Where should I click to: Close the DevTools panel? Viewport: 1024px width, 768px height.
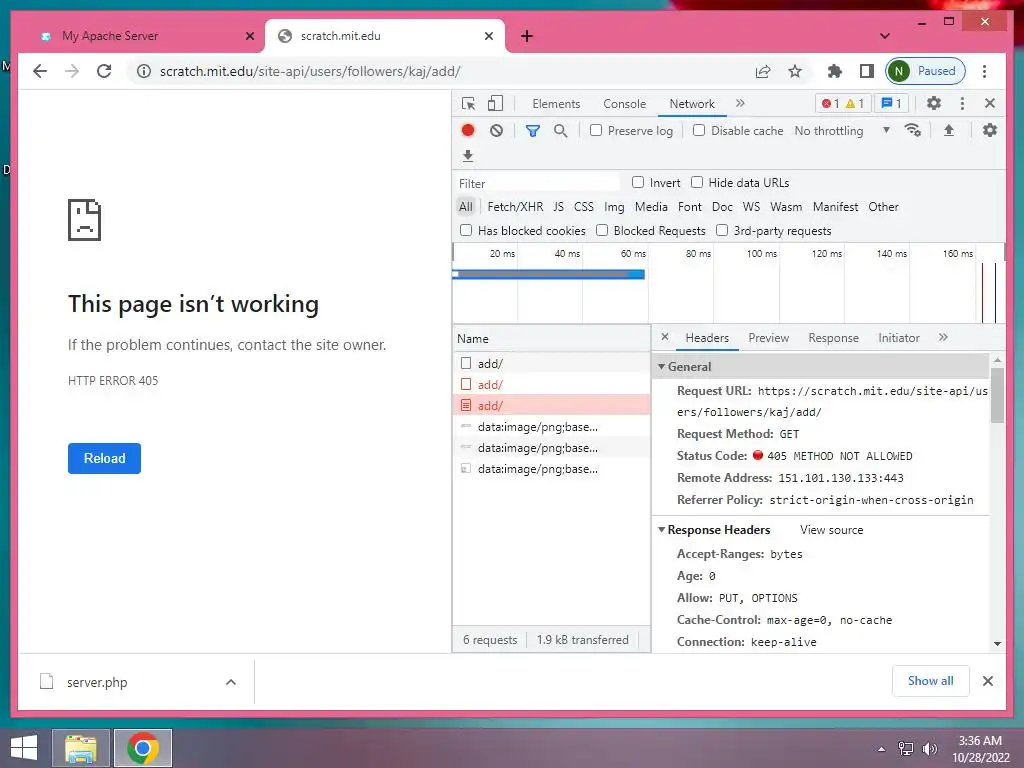coord(990,103)
